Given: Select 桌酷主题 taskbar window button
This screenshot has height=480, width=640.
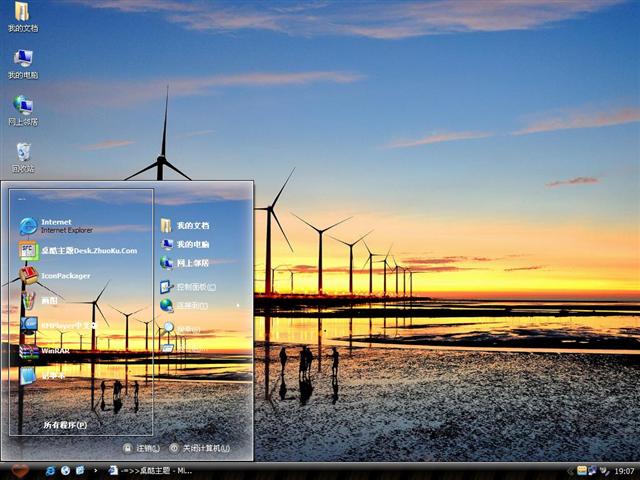Looking at the screenshot, I should click(x=150, y=470).
